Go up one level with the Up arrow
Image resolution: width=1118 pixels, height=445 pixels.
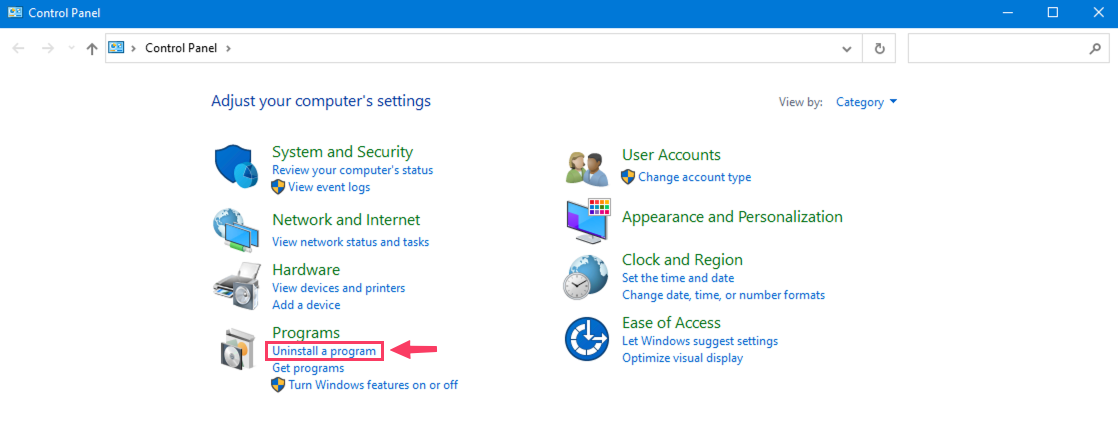point(91,48)
